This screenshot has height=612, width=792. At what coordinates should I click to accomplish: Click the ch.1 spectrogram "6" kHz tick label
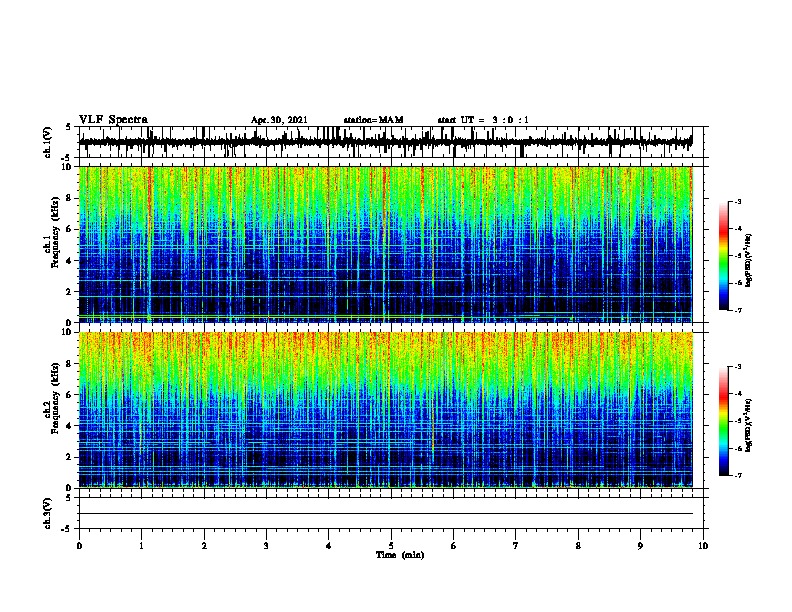click(70, 229)
